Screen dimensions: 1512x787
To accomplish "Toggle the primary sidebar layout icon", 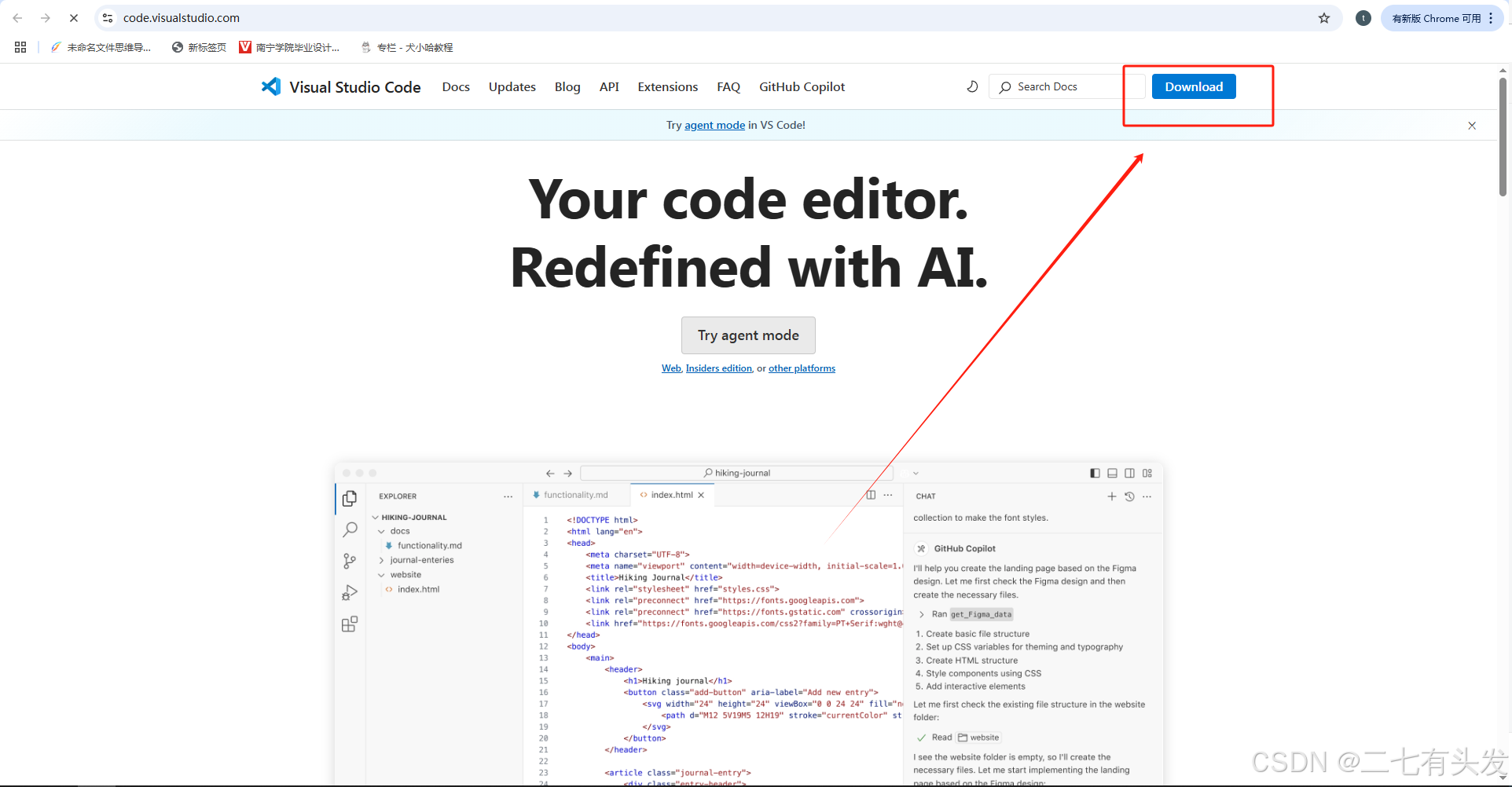I will click(1095, 473).
